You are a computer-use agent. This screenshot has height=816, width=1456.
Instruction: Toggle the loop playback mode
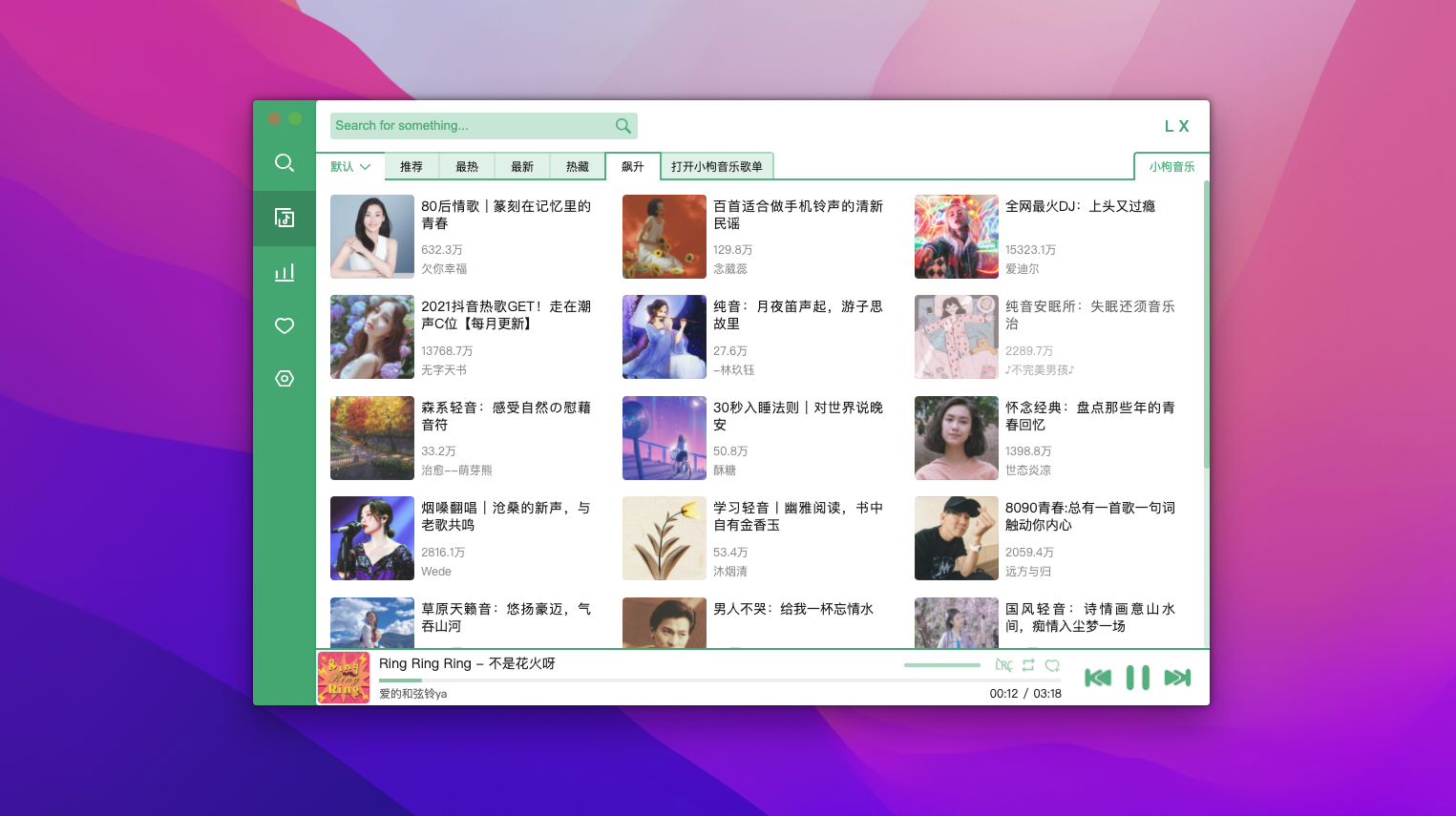[x=1028, y=665]
